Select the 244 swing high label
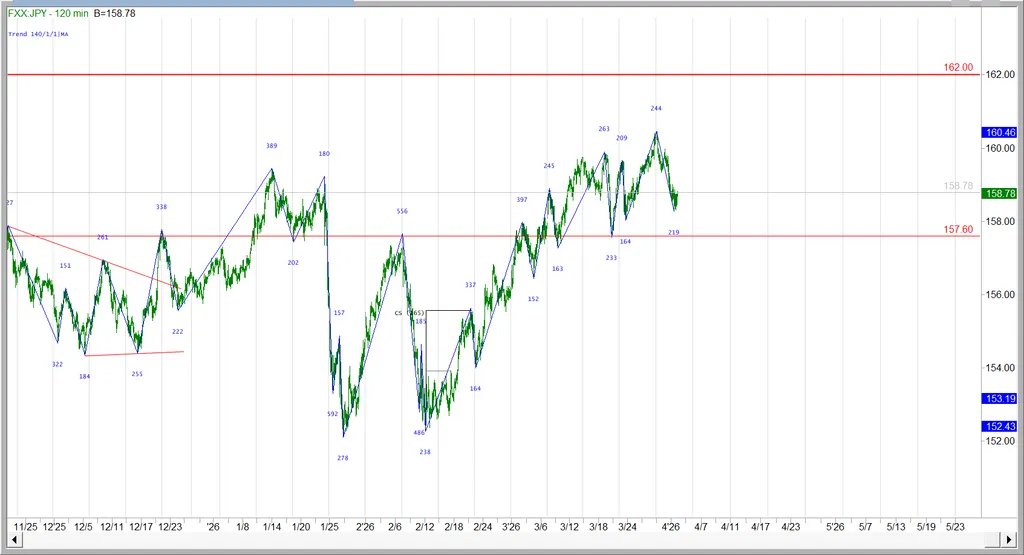Viewport: 1024px width, 555px height. point(656,108)
